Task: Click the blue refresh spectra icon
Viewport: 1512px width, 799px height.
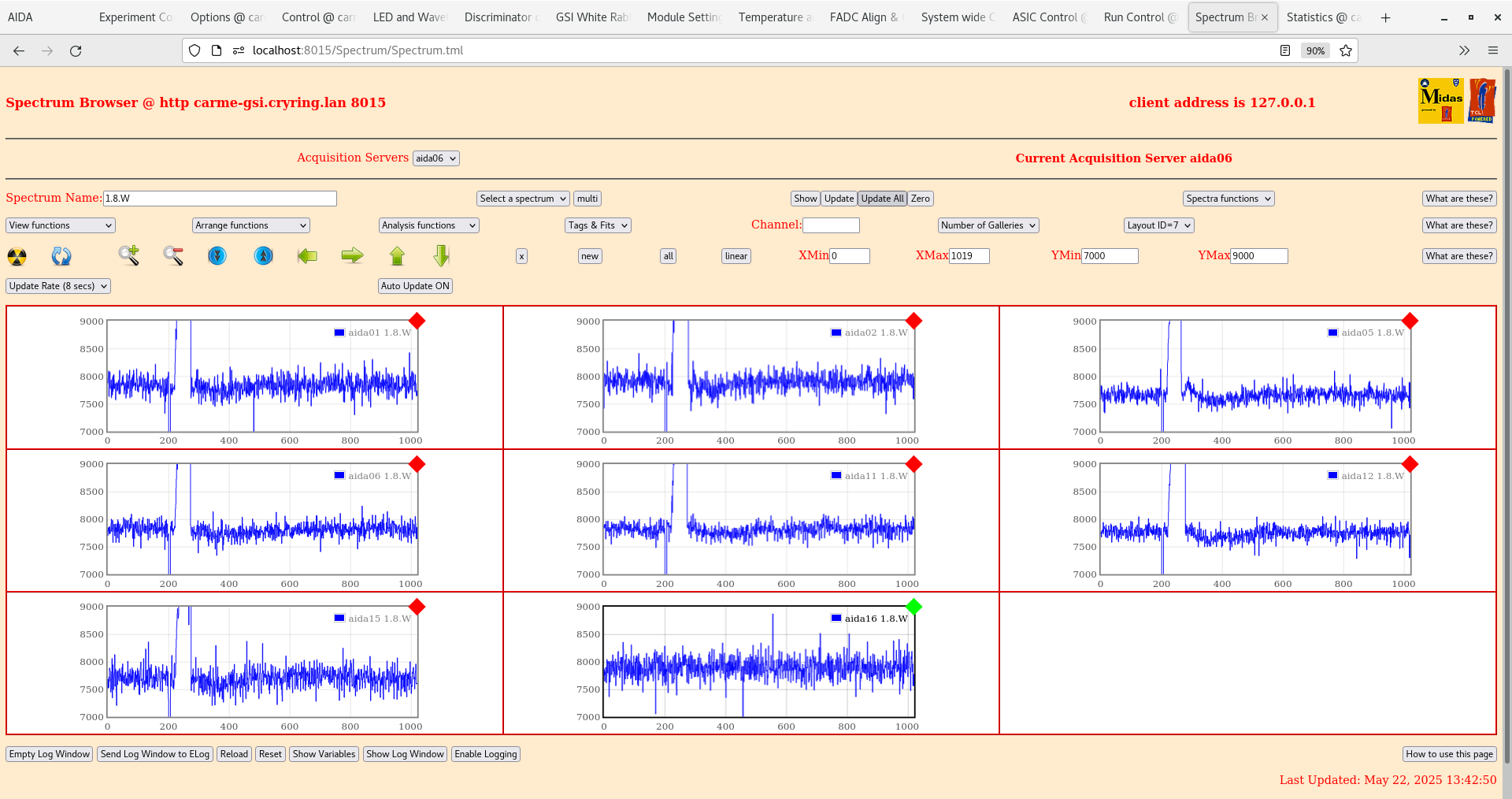Action: coord(61,256)
